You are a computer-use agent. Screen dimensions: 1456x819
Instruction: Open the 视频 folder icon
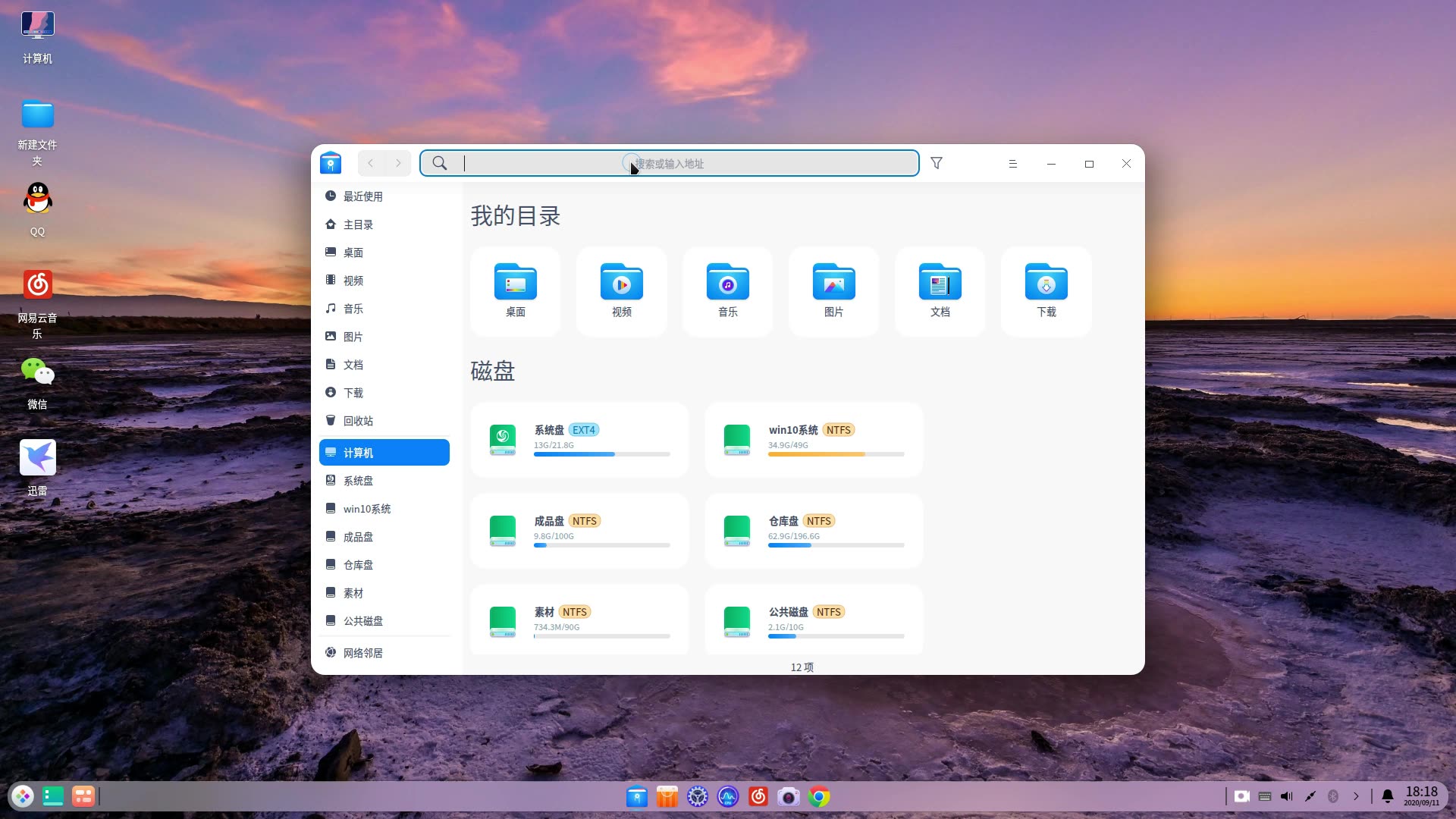pos(622,283)
